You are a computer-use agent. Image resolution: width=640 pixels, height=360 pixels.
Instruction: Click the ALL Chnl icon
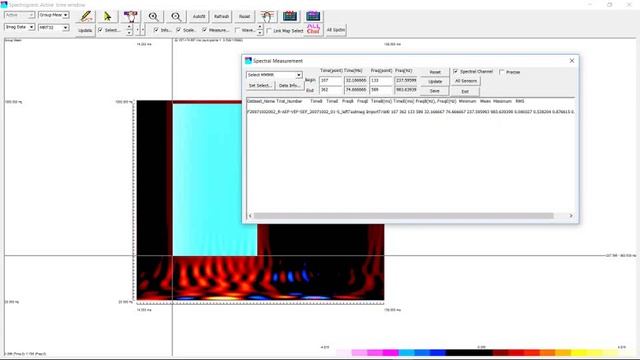point(313,29)
